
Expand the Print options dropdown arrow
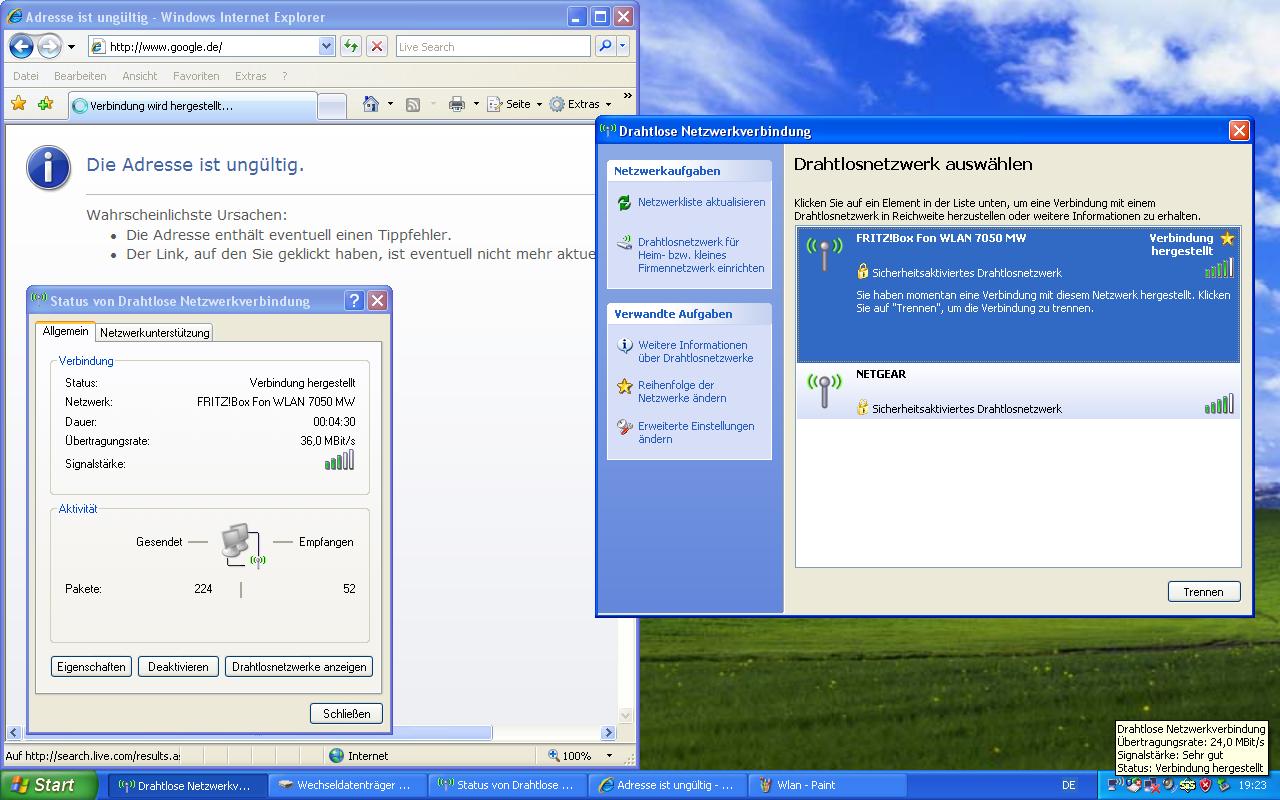[x=476, y=104]
